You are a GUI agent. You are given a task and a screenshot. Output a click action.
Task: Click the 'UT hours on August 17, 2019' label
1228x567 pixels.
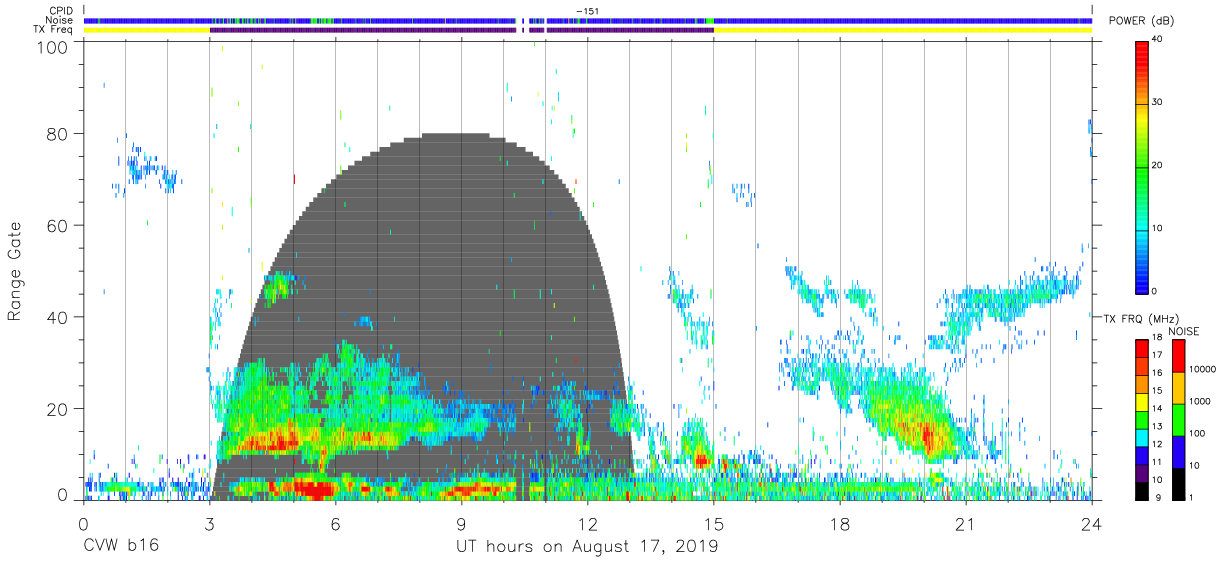point(586,547)
